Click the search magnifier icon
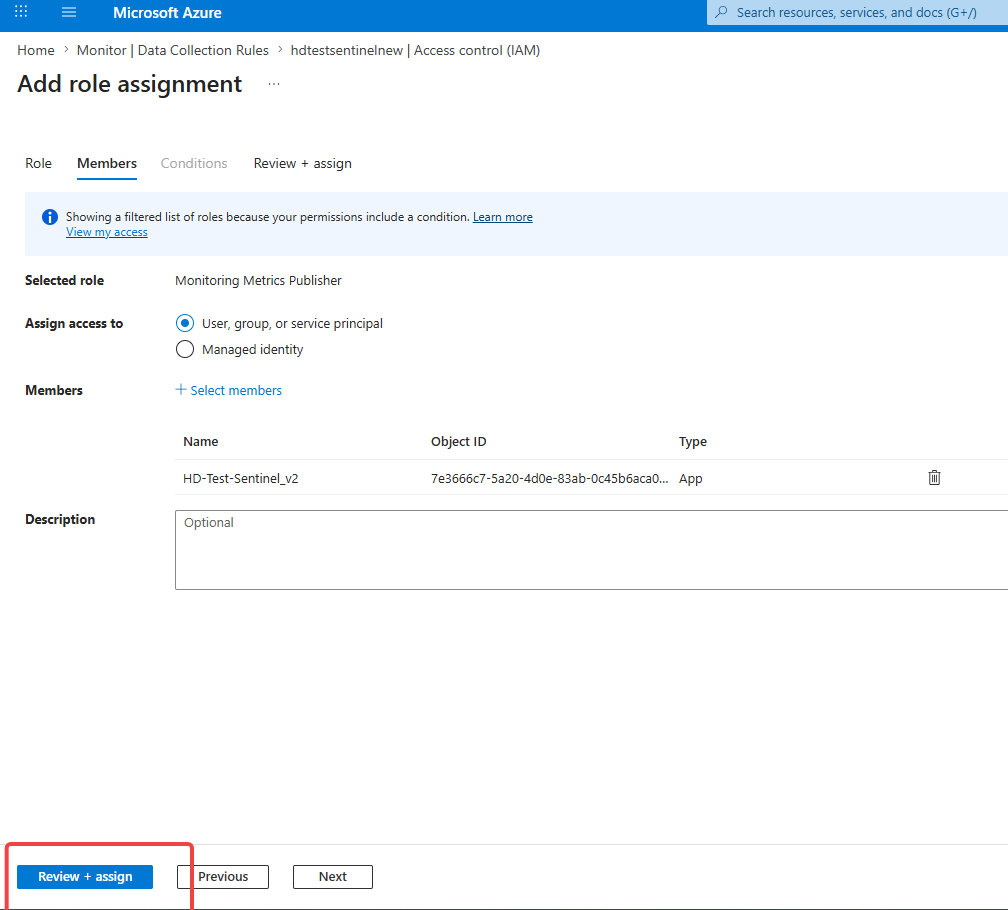The width and height of the screenshot is (1008, 910). [x=722, y=12]
